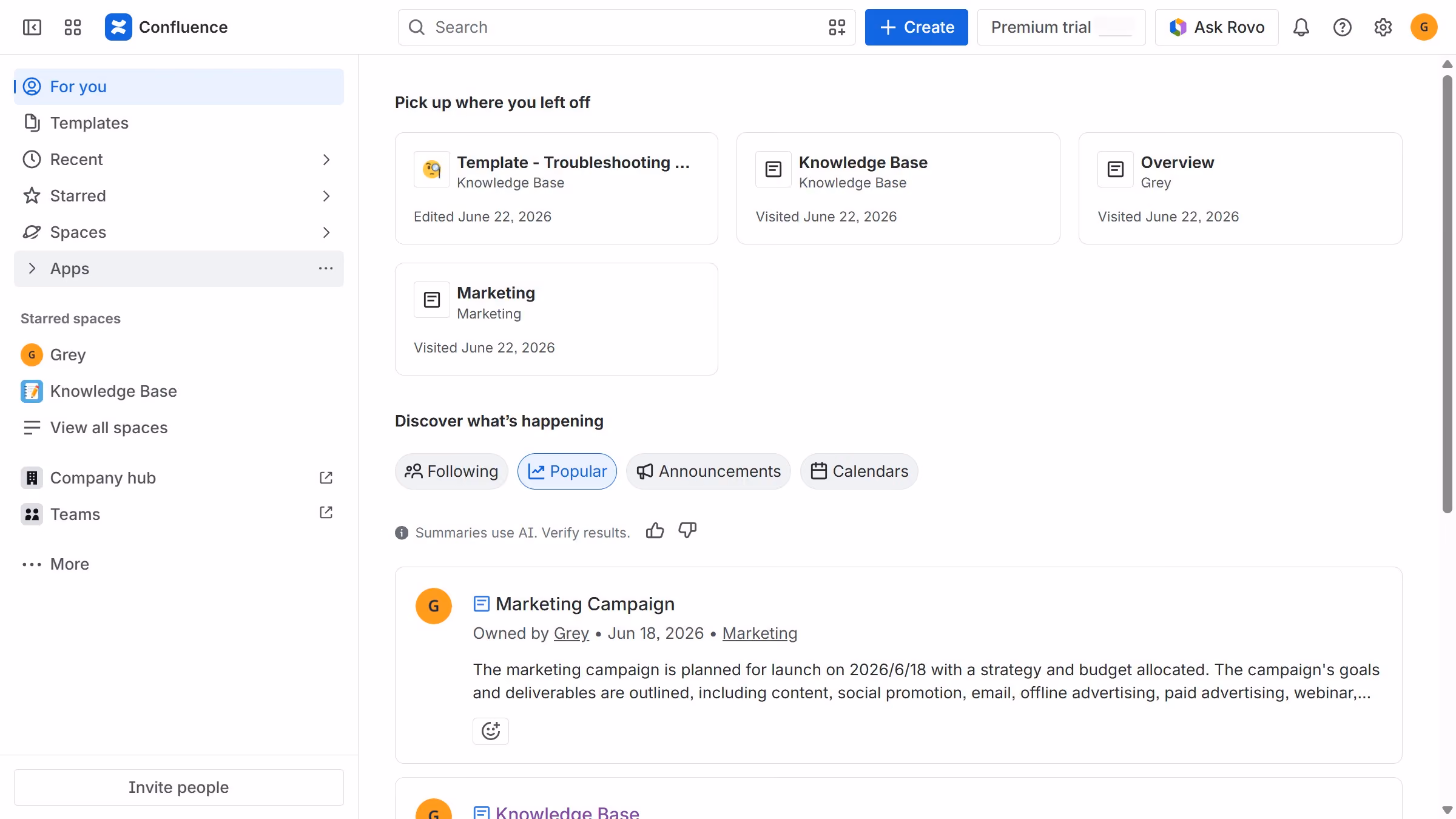This screenshot has height=819, width=1456.
Task: Open Spaces in the sidebar
Action: 179,232
